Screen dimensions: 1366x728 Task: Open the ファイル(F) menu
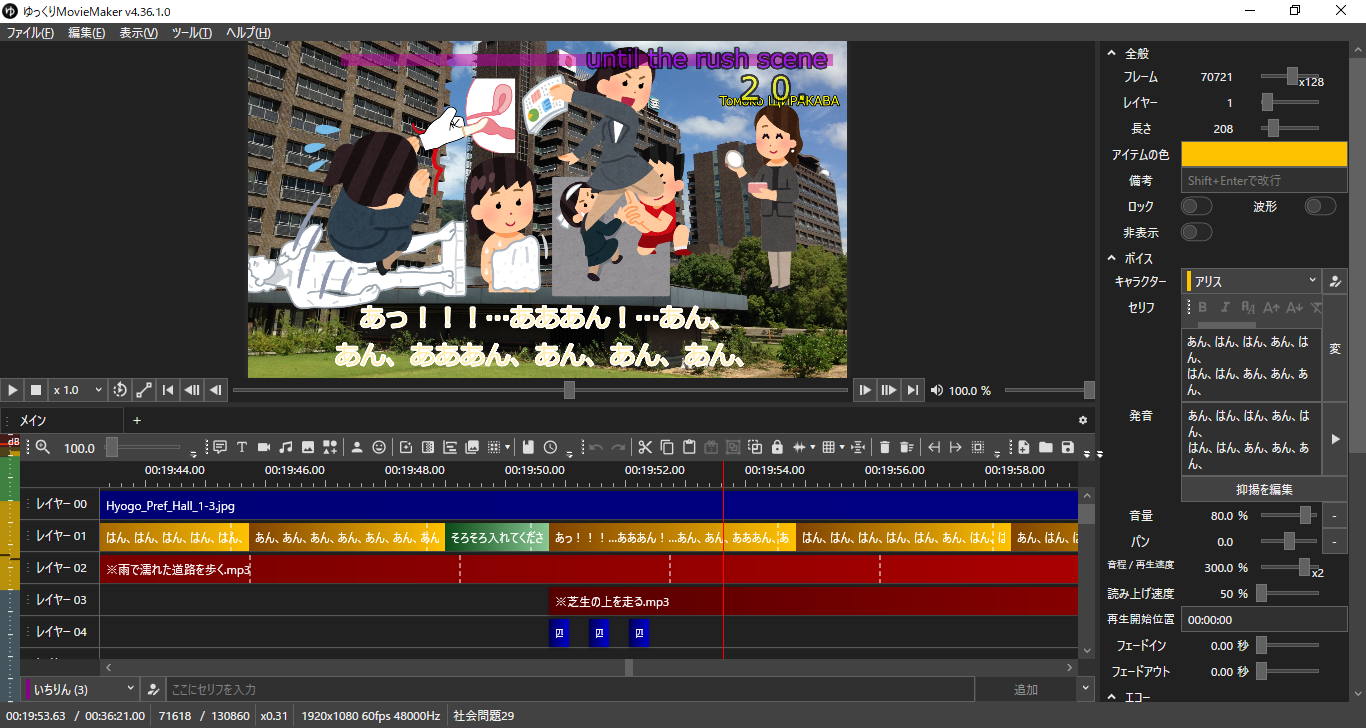[x=30, y=33]
